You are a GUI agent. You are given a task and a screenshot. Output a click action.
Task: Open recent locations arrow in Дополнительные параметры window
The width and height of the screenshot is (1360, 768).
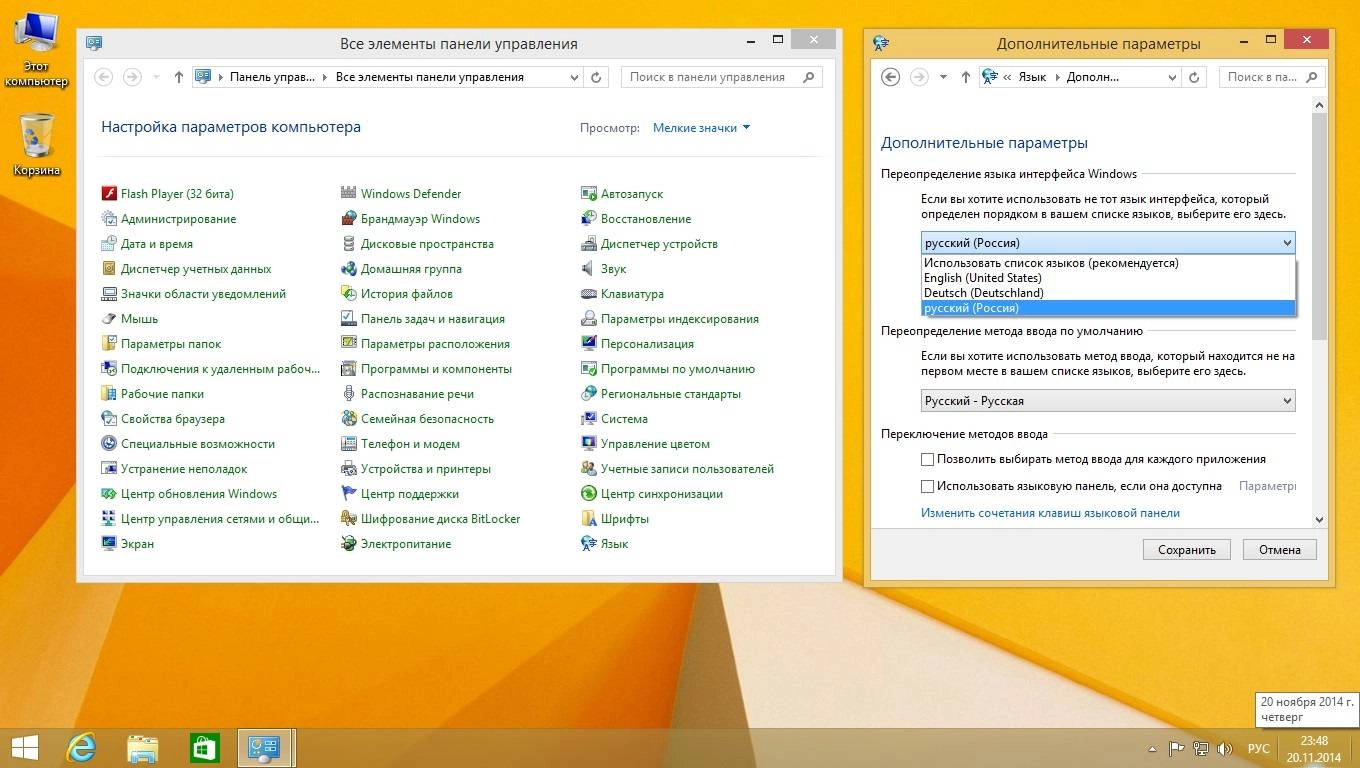click(943, 77)
